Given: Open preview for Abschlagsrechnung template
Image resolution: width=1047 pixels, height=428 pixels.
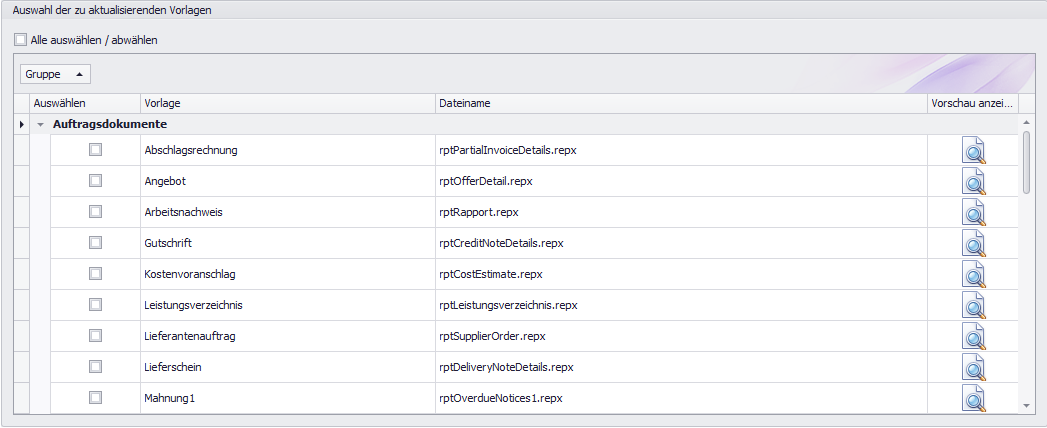Looking at the screenshot, I should pyautogui.click(x=973, y=150).
